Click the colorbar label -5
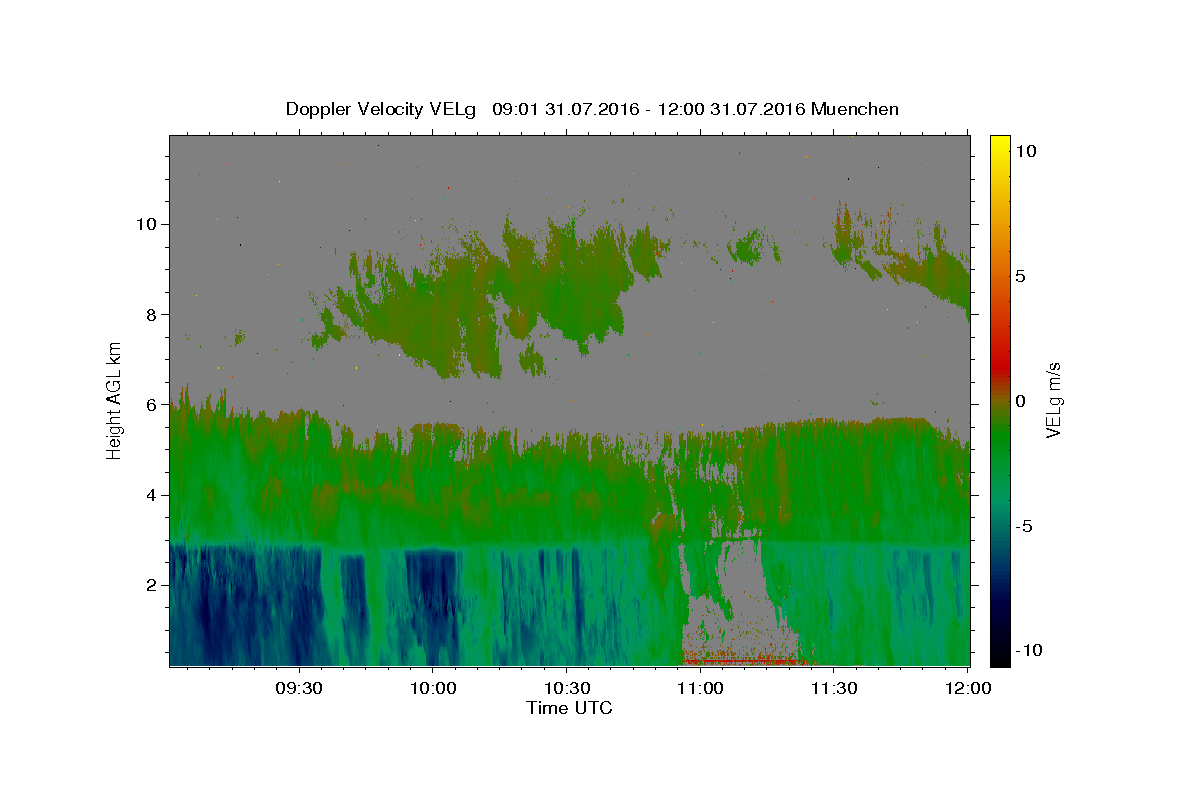 click(x=1024, y=526)
